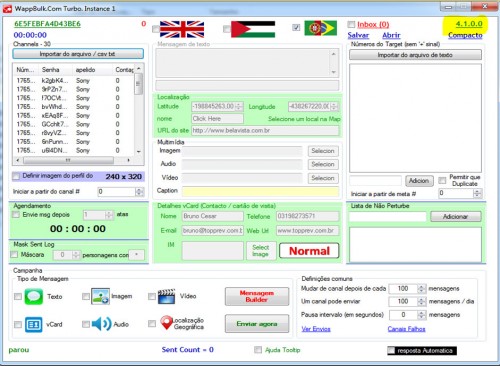500x366 pixels.
Task: Enable Ajuda Tooltip checkbox
Action: tap(258, 350)
